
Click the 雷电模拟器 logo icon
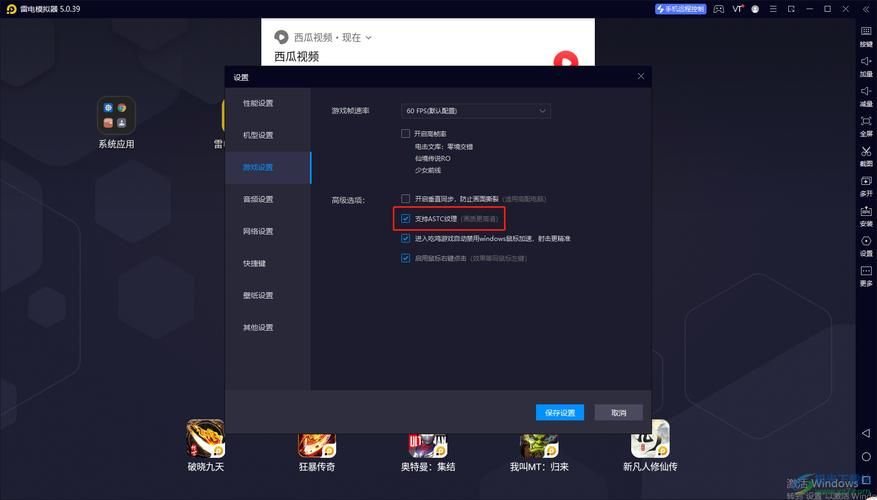coord(11,9)
